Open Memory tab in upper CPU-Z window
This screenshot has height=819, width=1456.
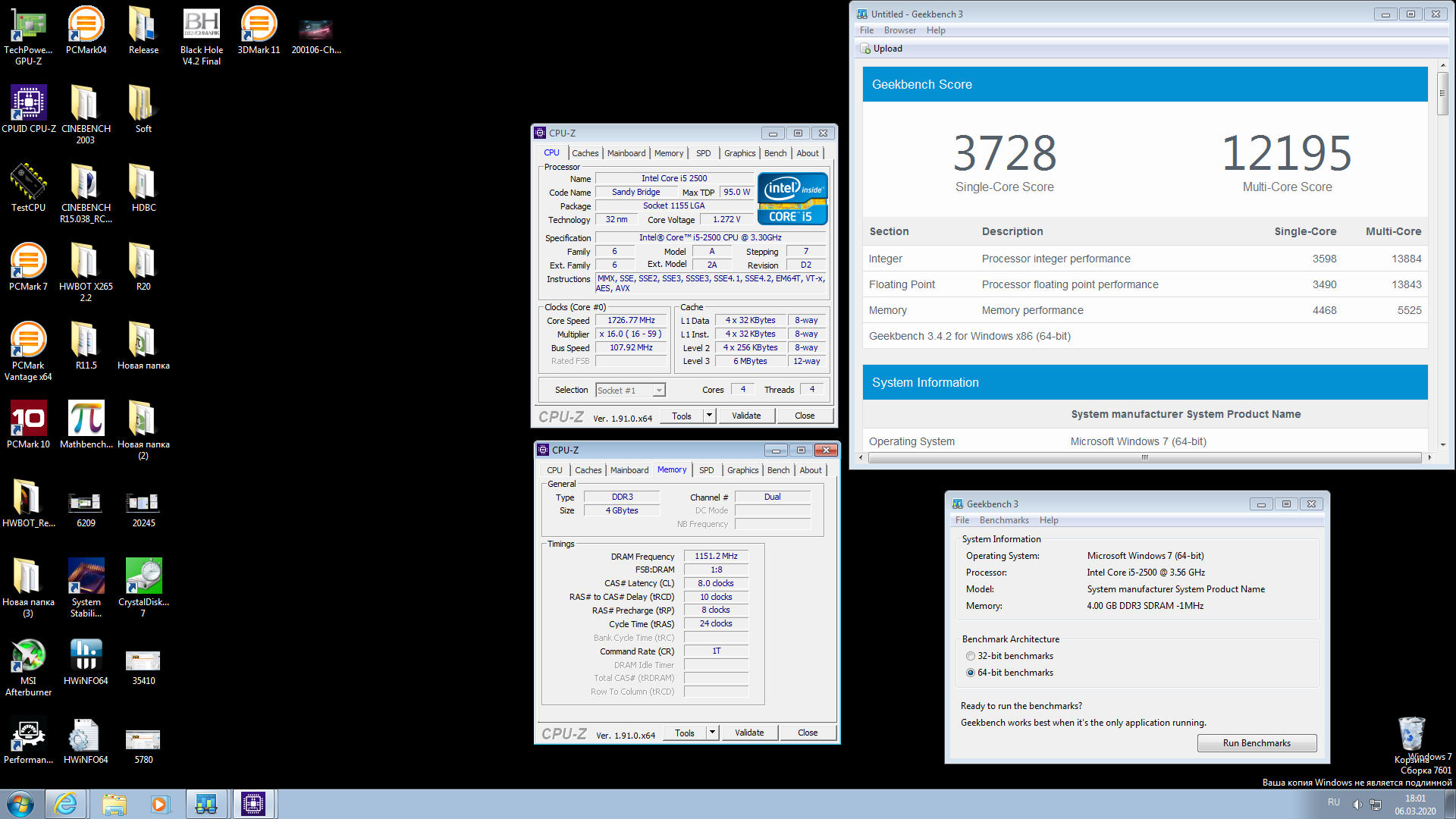coord(669,153)
